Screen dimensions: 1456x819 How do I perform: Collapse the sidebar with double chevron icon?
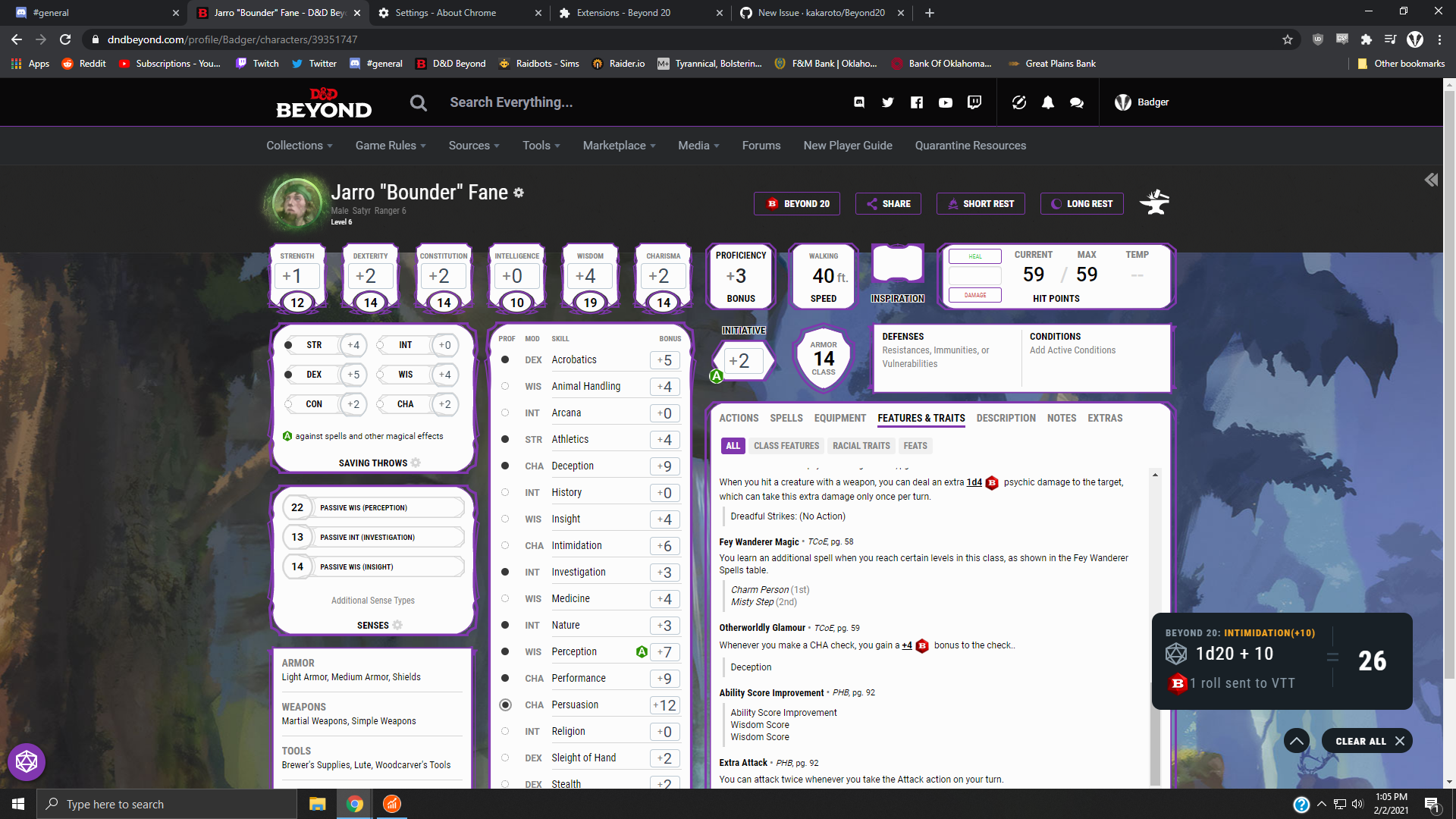click(1431, 180)
